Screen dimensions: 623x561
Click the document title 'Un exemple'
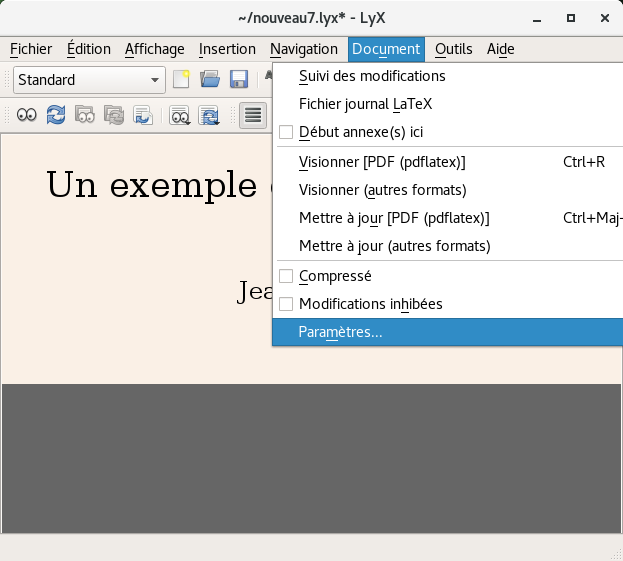click(152, 185)
